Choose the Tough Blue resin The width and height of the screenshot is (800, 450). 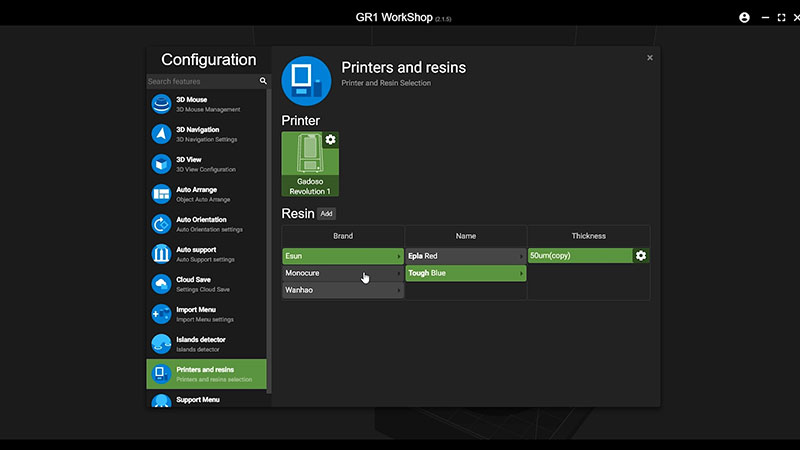click(465, 273)
